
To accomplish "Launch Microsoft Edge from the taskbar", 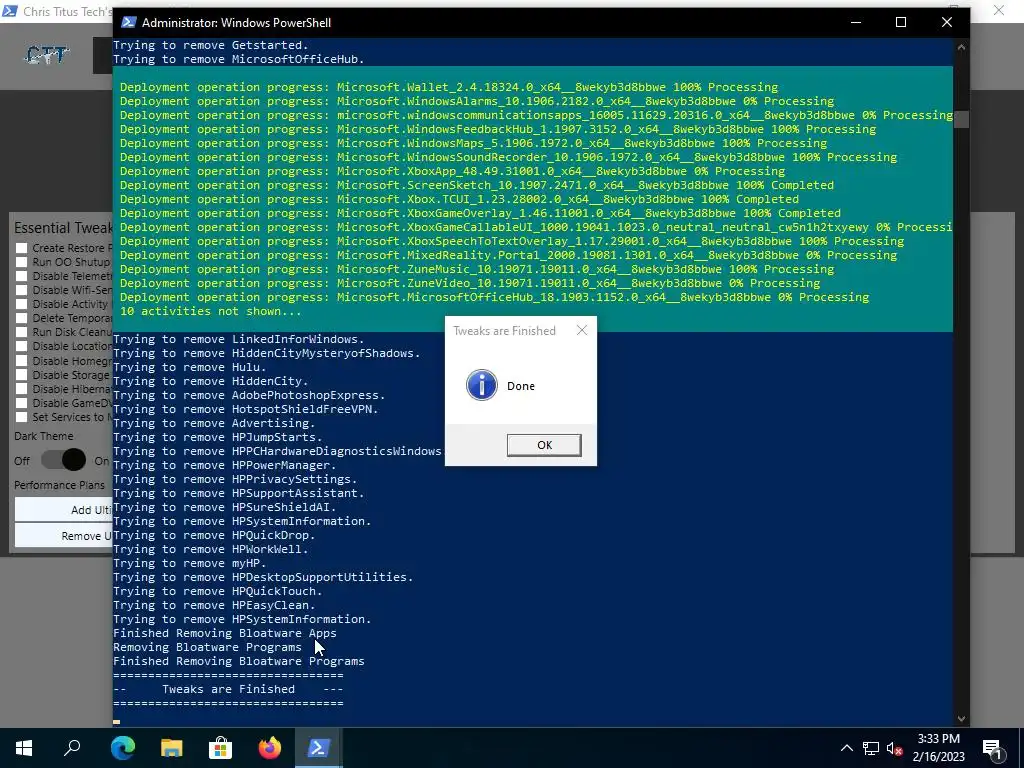I will [122, 748].
